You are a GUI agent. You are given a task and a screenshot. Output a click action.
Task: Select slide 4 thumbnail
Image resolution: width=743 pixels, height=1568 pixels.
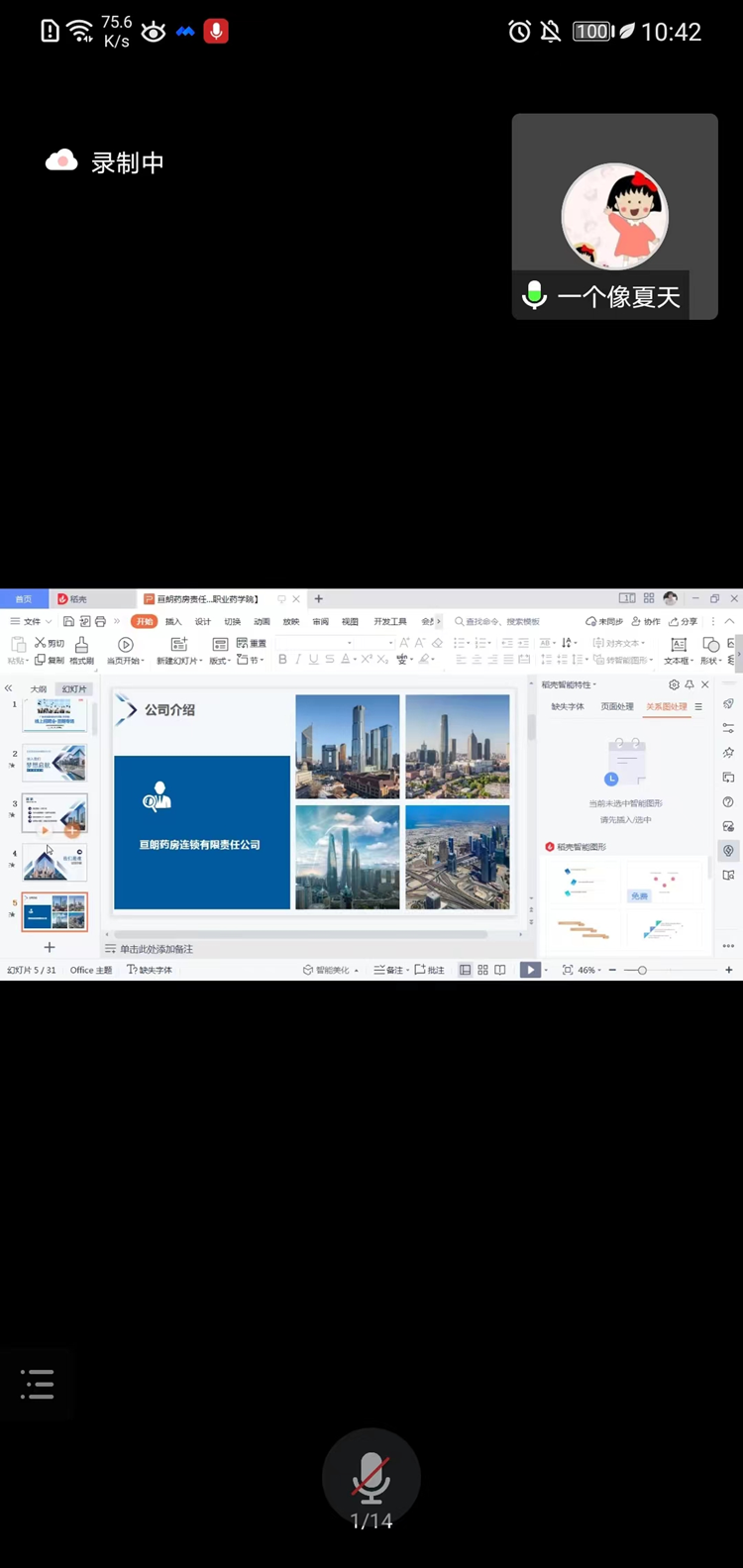[x=54, y=862]
